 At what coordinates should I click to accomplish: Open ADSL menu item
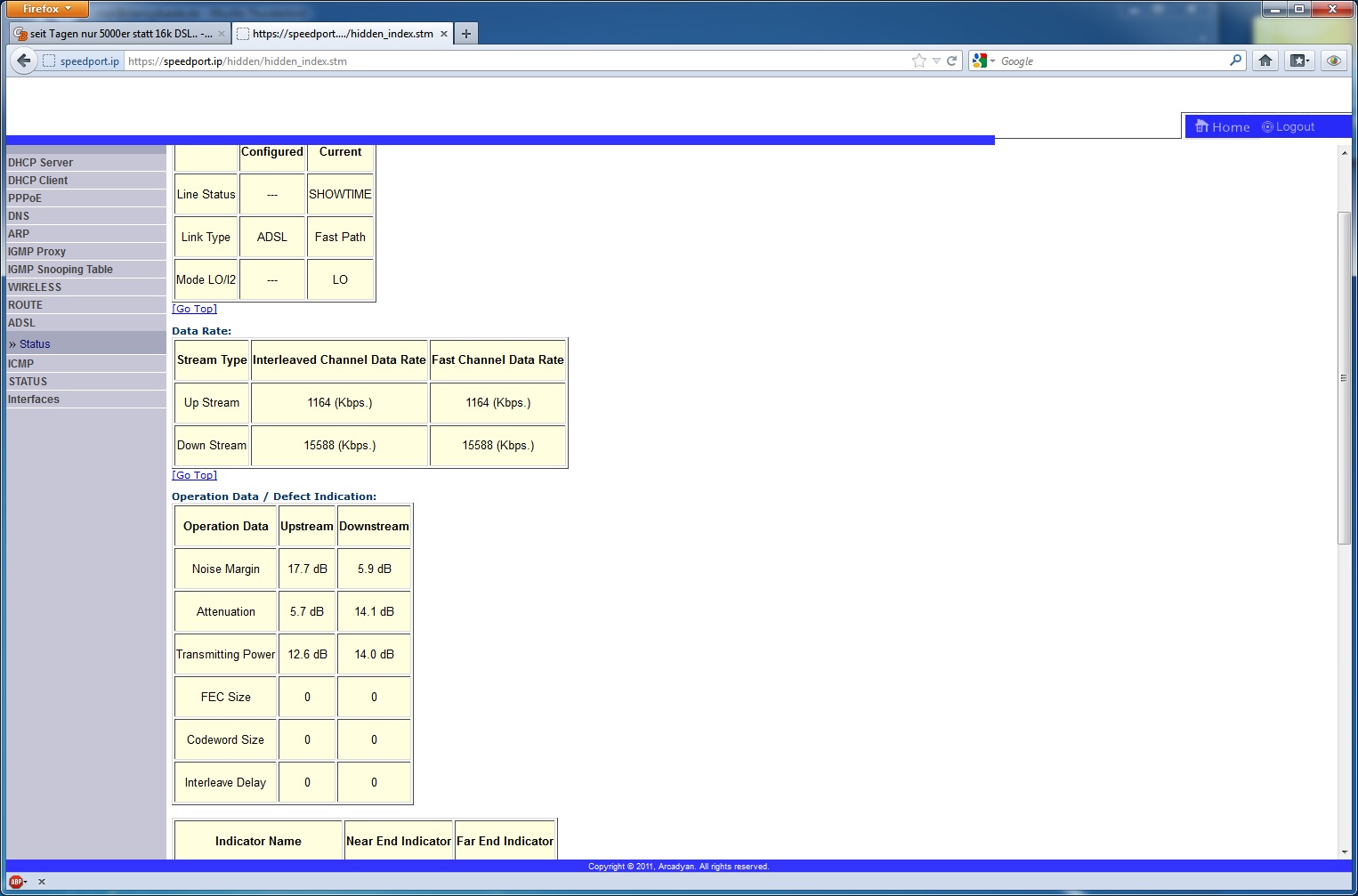85,323
